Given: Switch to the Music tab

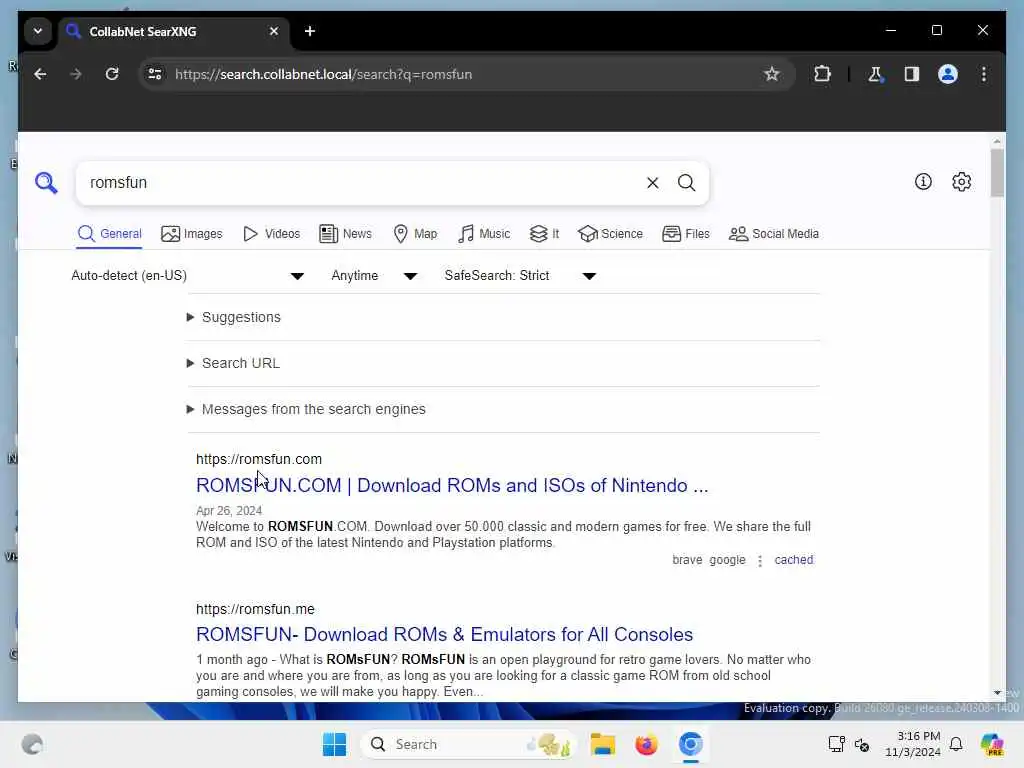Looking at the screenshot, I should click(484, 234).
